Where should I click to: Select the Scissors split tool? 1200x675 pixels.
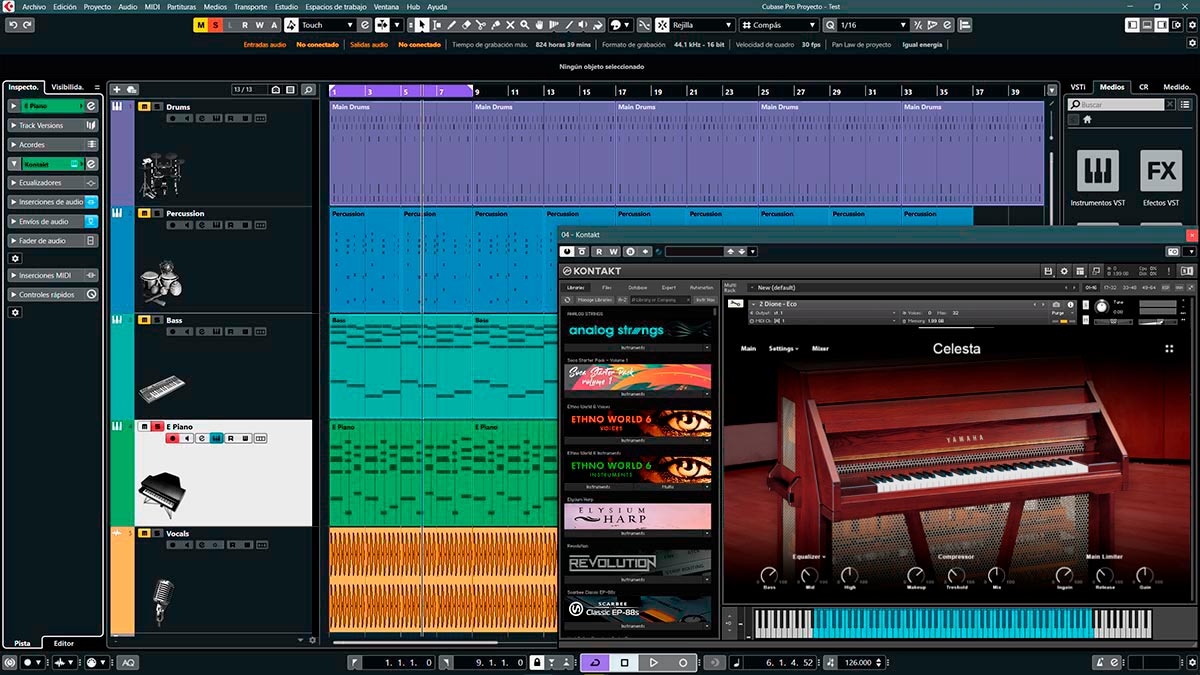click(x=481, y=25)
